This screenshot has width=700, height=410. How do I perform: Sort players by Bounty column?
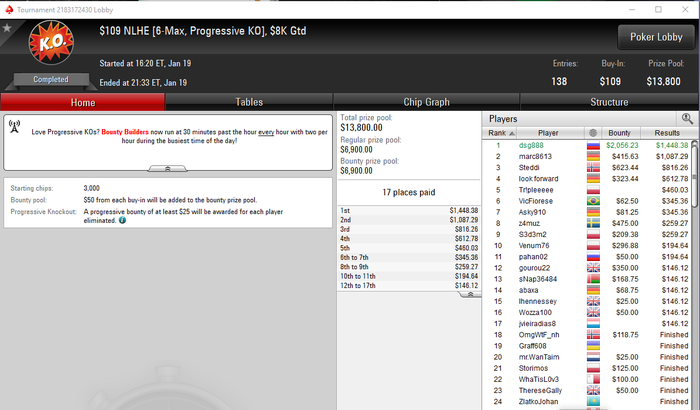tap(621, 133)
